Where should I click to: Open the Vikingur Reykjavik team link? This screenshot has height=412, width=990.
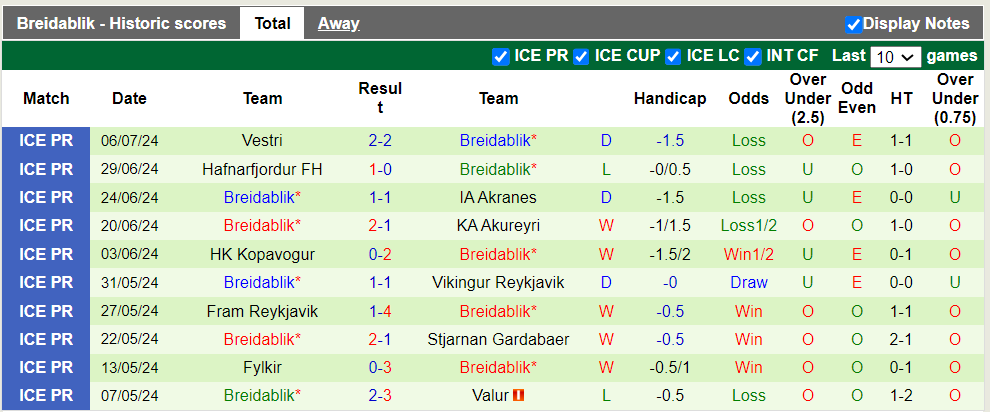(498, 283)
